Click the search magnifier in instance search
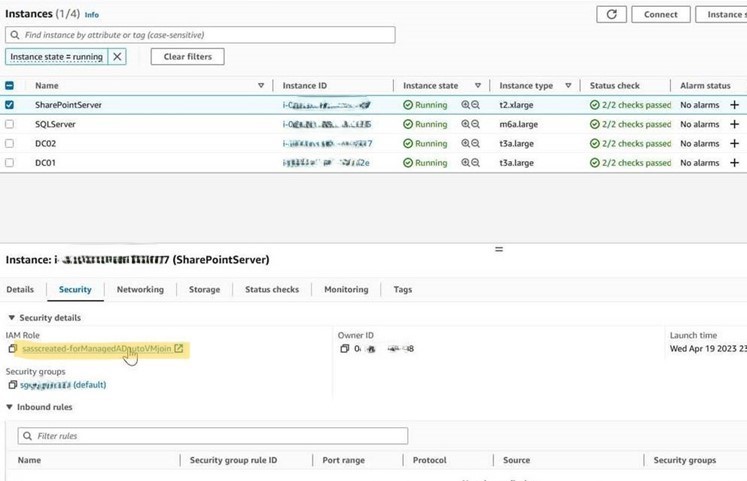The width and height of the screenshot is (747, 481). (15, 35)
